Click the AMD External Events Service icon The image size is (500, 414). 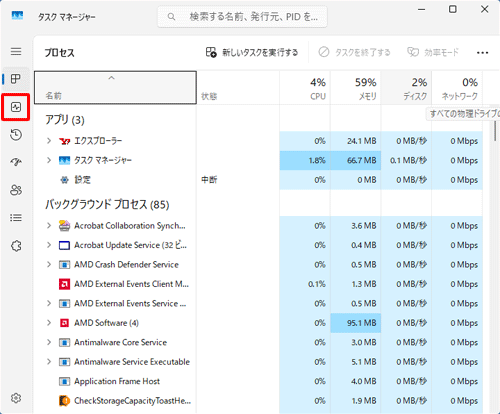(64, 304)
